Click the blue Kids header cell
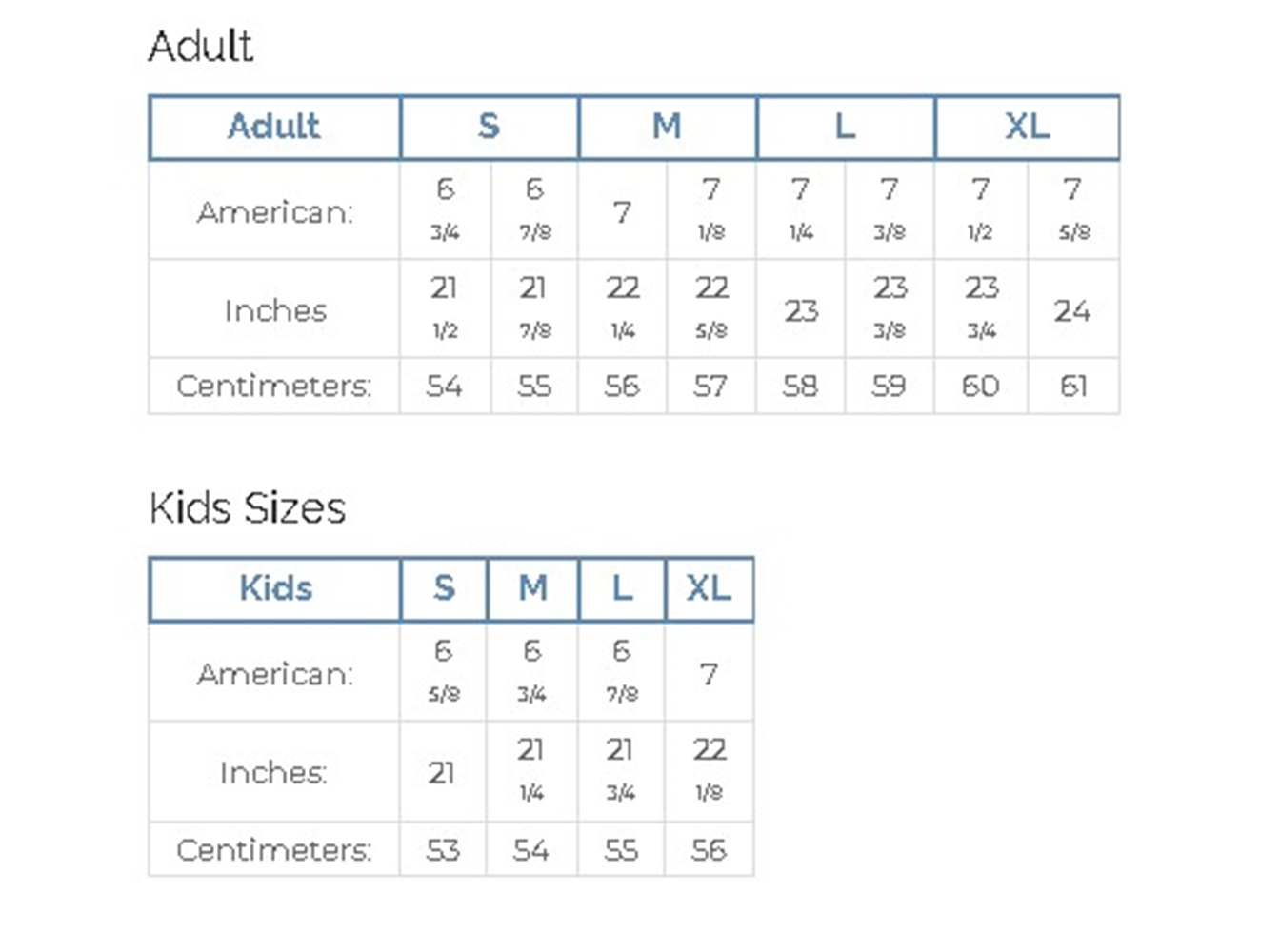This screenshot has width=1280, height=952. (275, 588)
